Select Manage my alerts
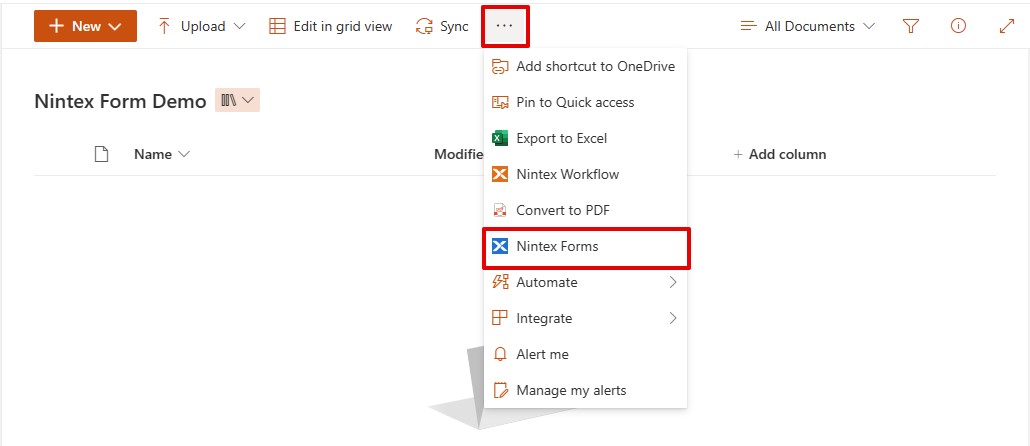1030x446 pixels. tap(585, 391)
